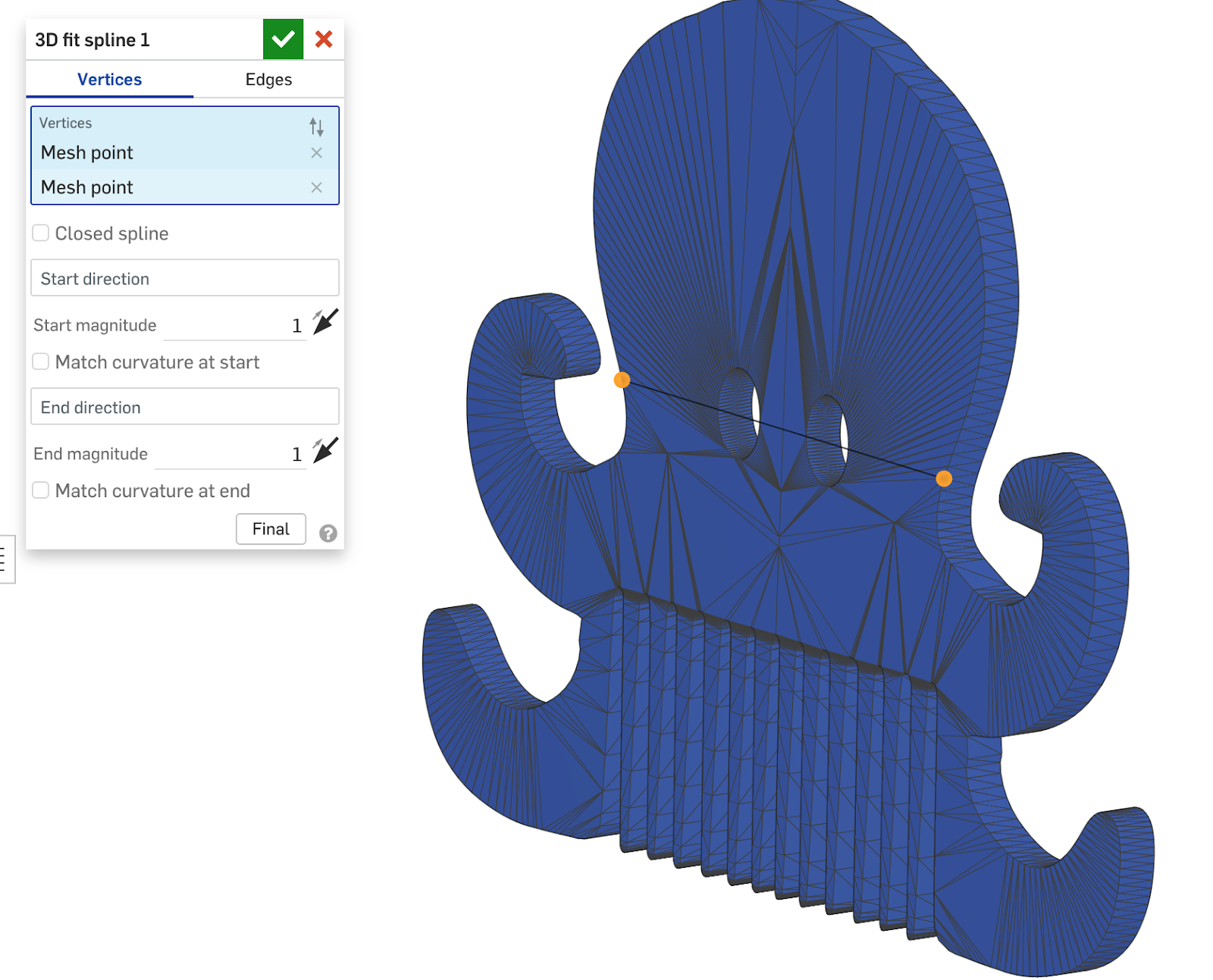The width and height of the screenshot is (1213, 980).
Task: Toggle Match curvature at start
Action: 41,362
